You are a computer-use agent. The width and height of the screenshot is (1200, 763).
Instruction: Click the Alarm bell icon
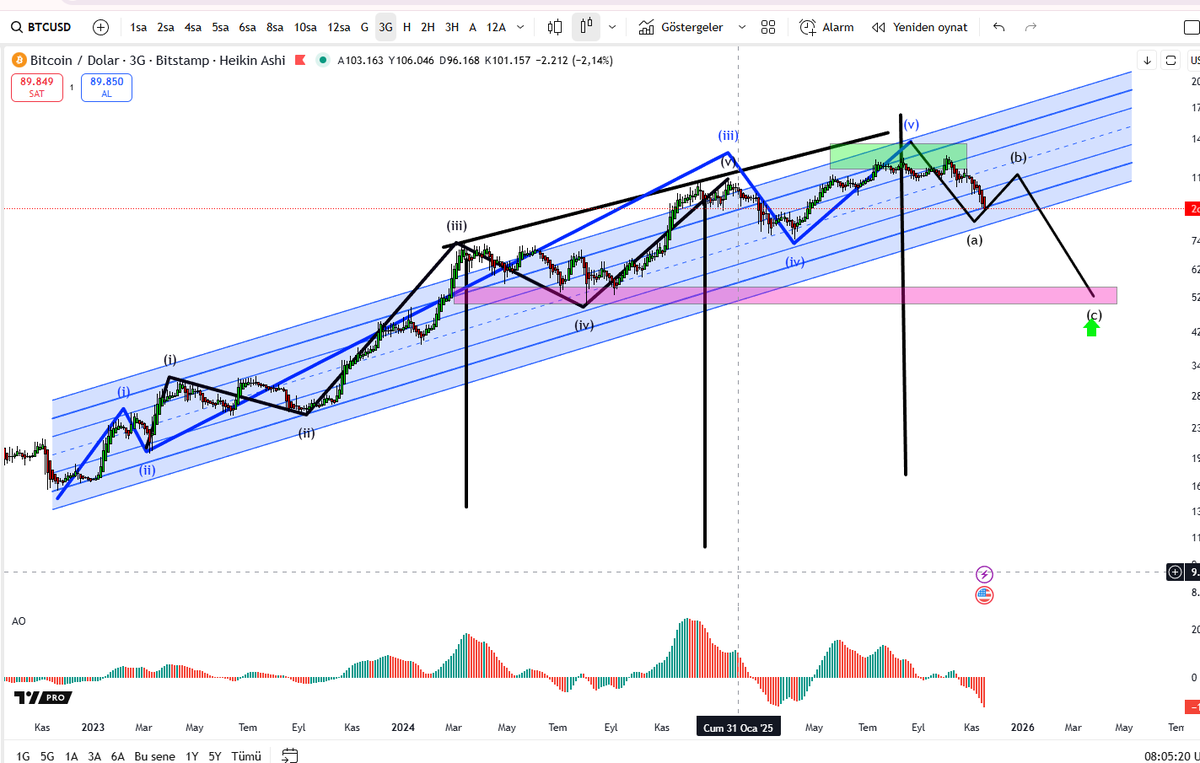807,27
